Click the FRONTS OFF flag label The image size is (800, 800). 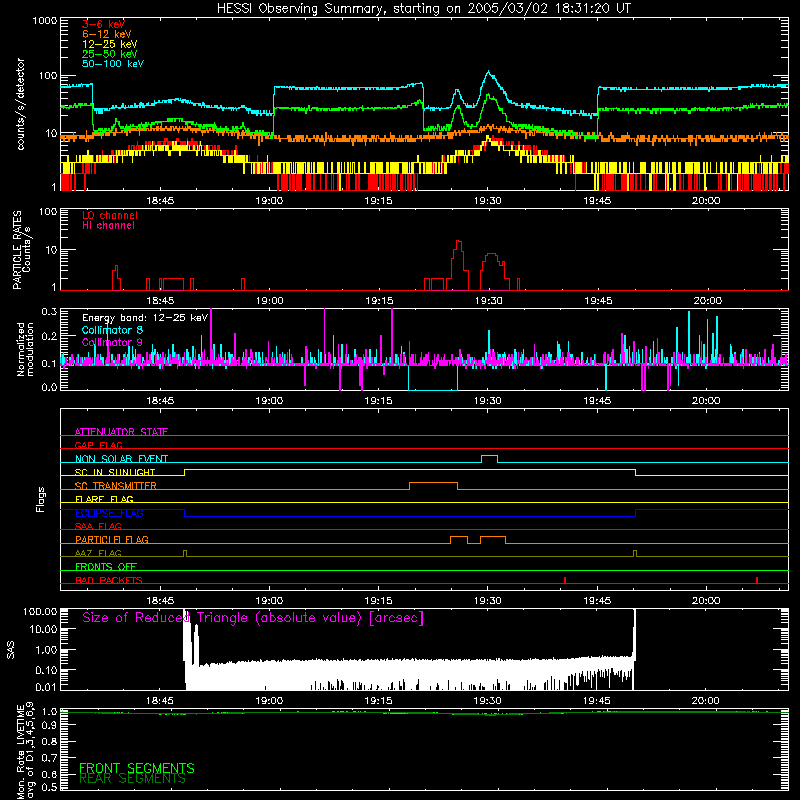tap(106, 566)
